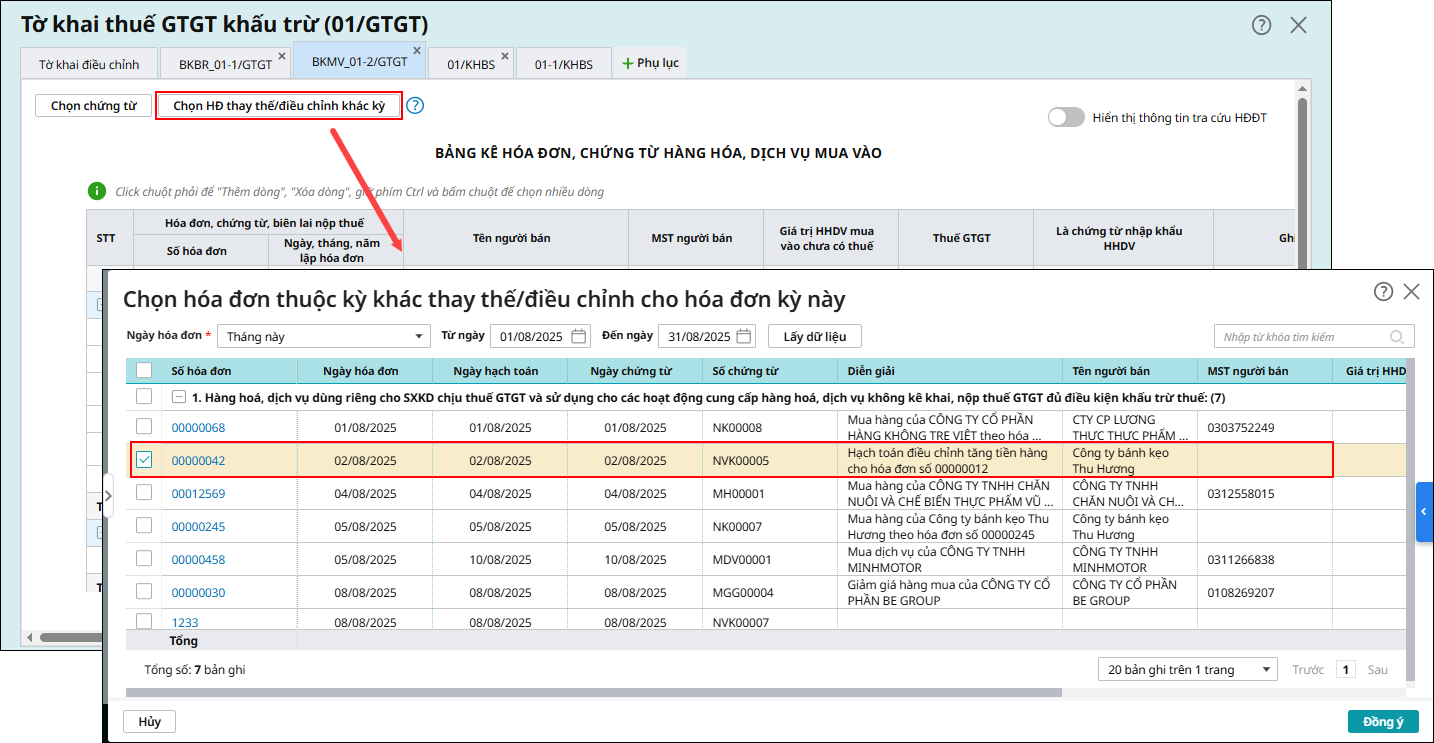This screenshot has height=743, width=1434.
Task: Click the dialog's horizontal scrollbar
Action: click(x=590, y=692)
